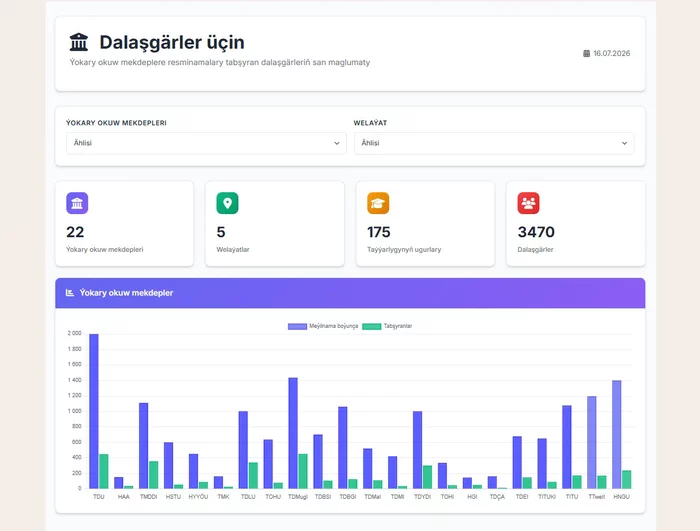Open the Welaýat dropdown
Image resolution: width=700 pixels, height=531 pixels.
(x=494, y=143)
